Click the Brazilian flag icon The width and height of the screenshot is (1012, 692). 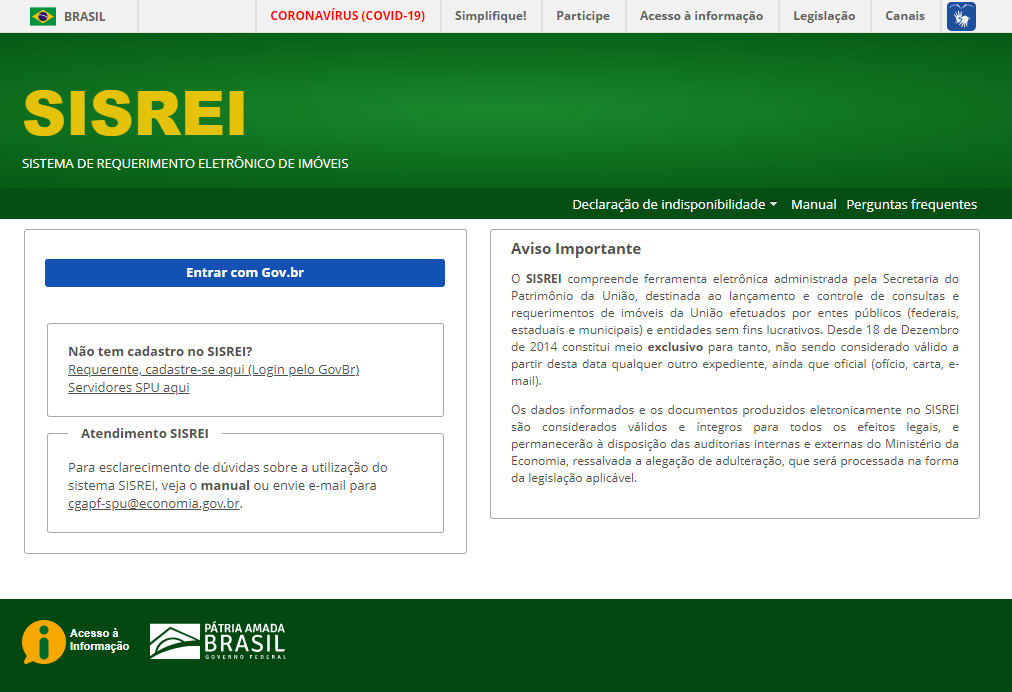pos(42,16)
